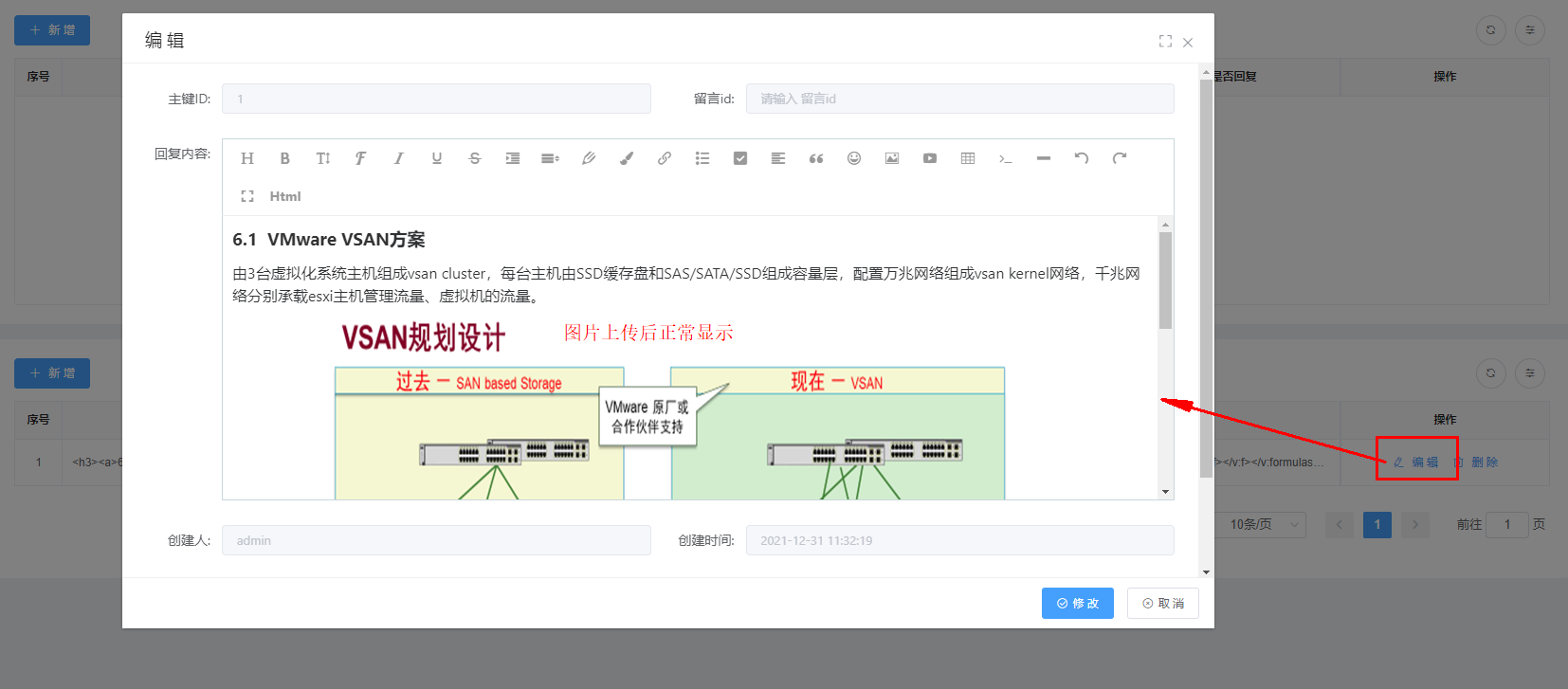Open the emoji picker

tap(854, 158)
